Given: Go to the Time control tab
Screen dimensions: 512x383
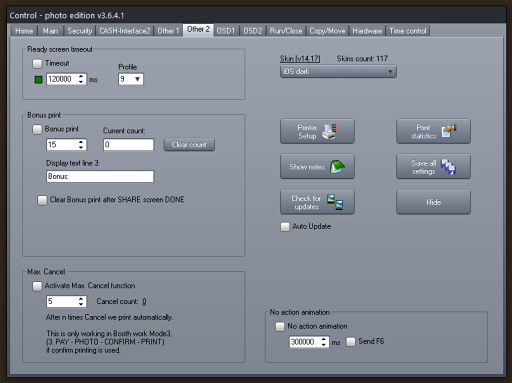Looking at the screenshot, I should (408, 31).
